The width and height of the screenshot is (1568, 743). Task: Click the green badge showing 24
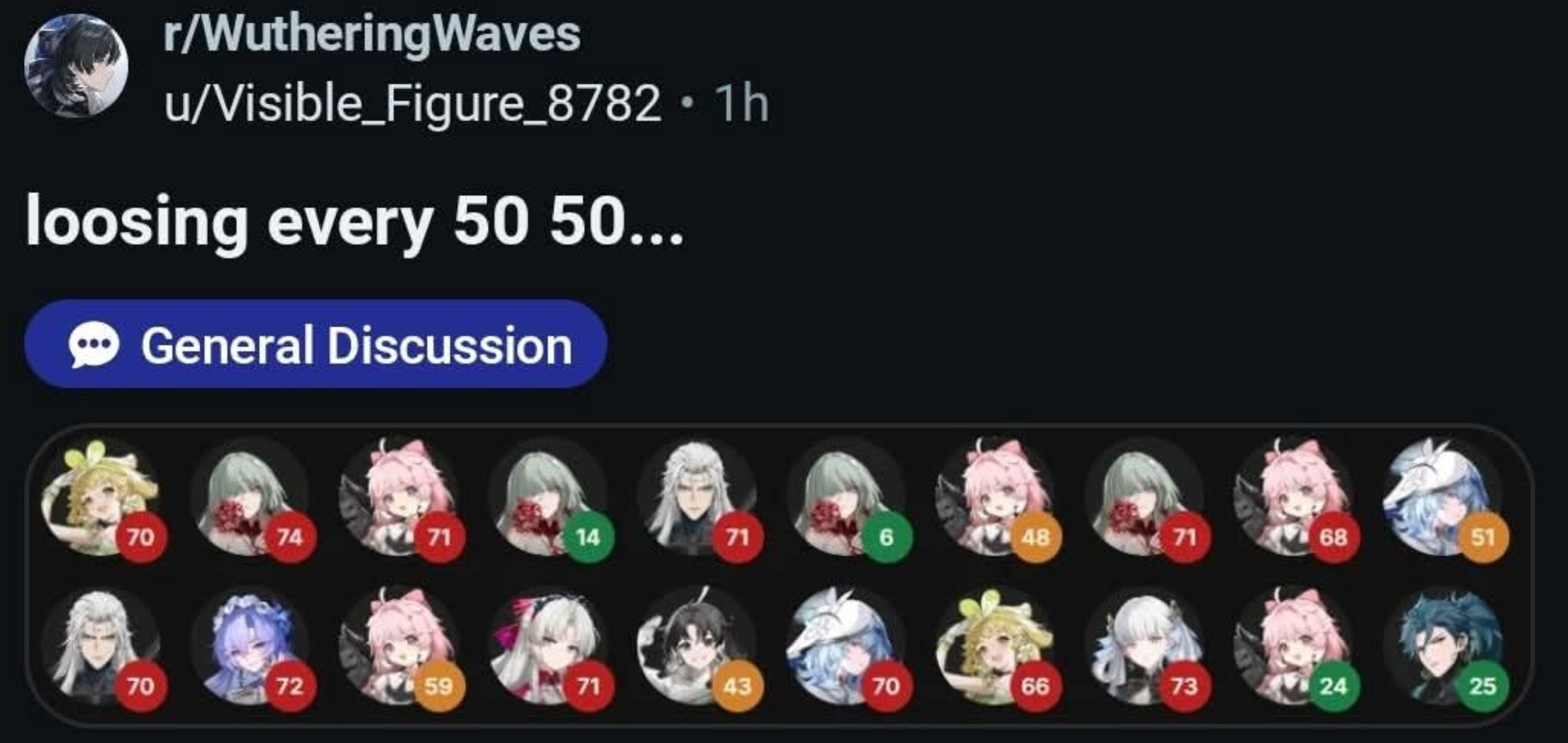click(1334, 686)
